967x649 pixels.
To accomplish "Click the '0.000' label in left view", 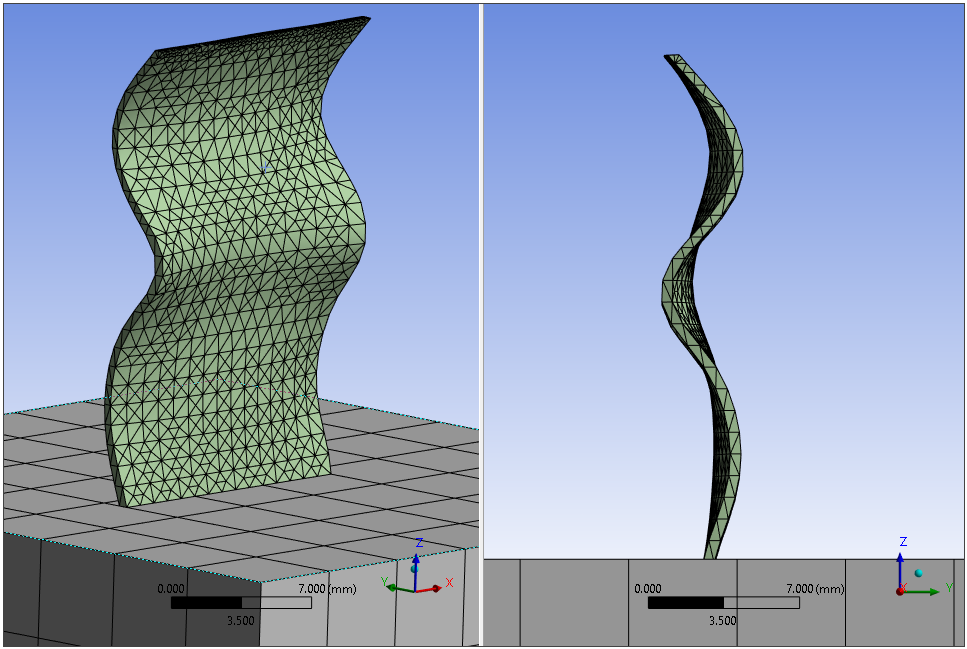I will click(171, 589).
